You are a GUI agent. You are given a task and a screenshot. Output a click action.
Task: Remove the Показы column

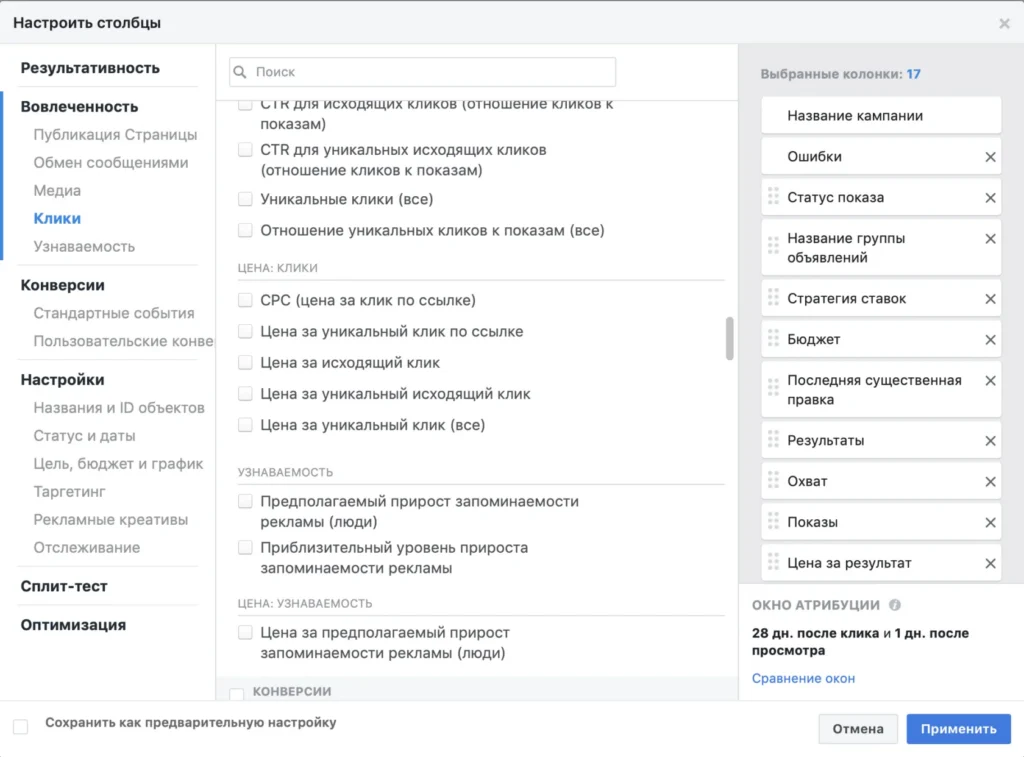click(990, 523)
